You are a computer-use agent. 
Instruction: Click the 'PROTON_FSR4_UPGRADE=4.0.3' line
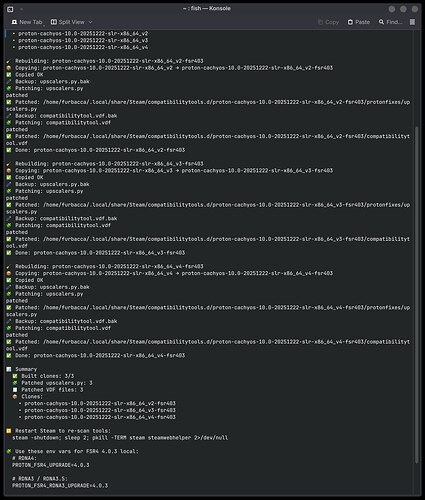51,465
